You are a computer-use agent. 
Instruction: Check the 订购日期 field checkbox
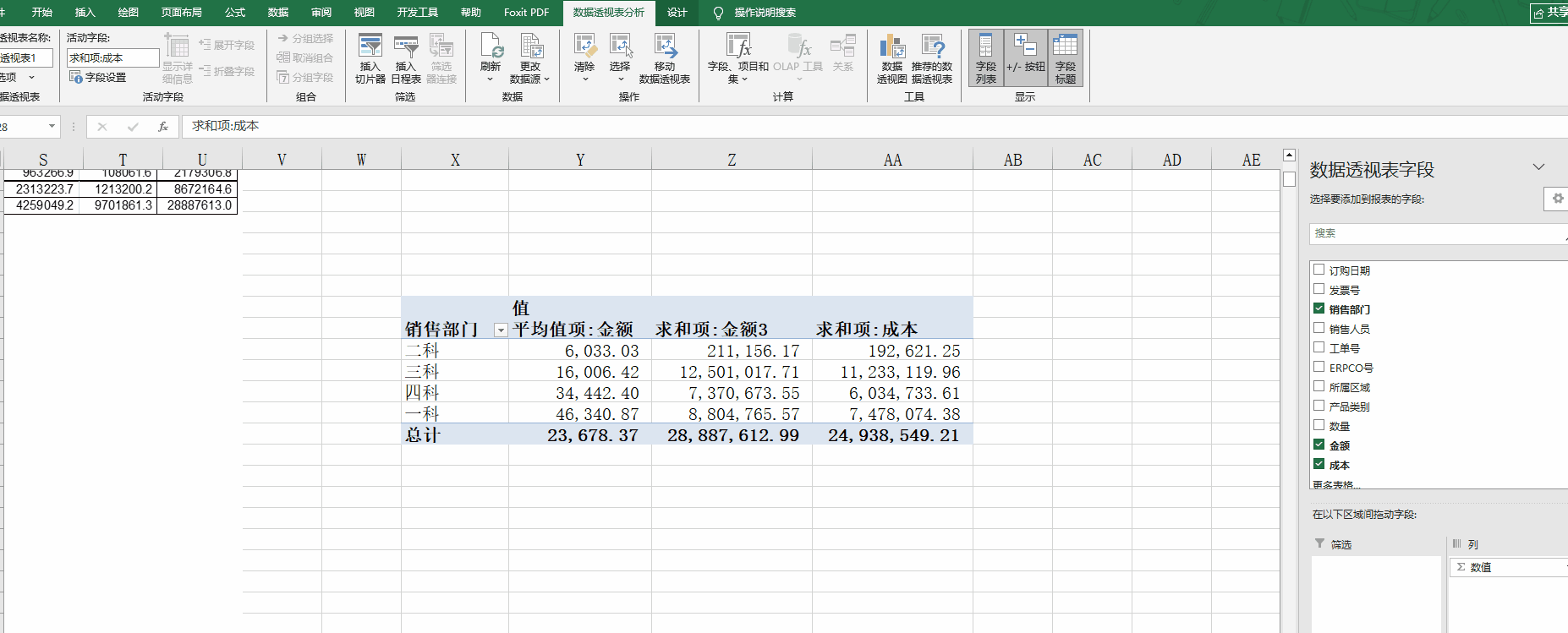pyautogui.click(x=1319, y=270)
